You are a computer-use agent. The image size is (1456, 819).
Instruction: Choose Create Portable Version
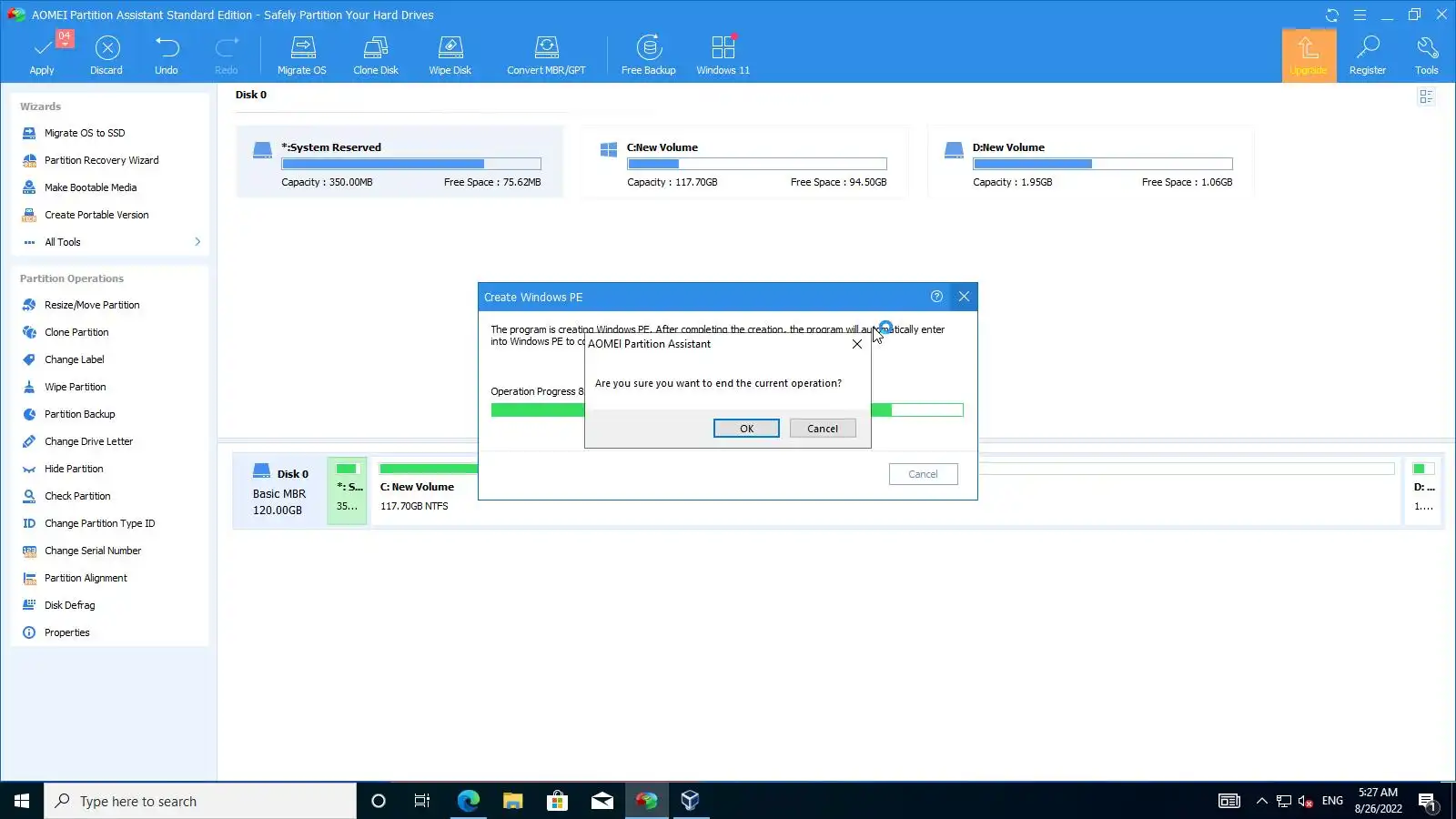pos(96,215)
